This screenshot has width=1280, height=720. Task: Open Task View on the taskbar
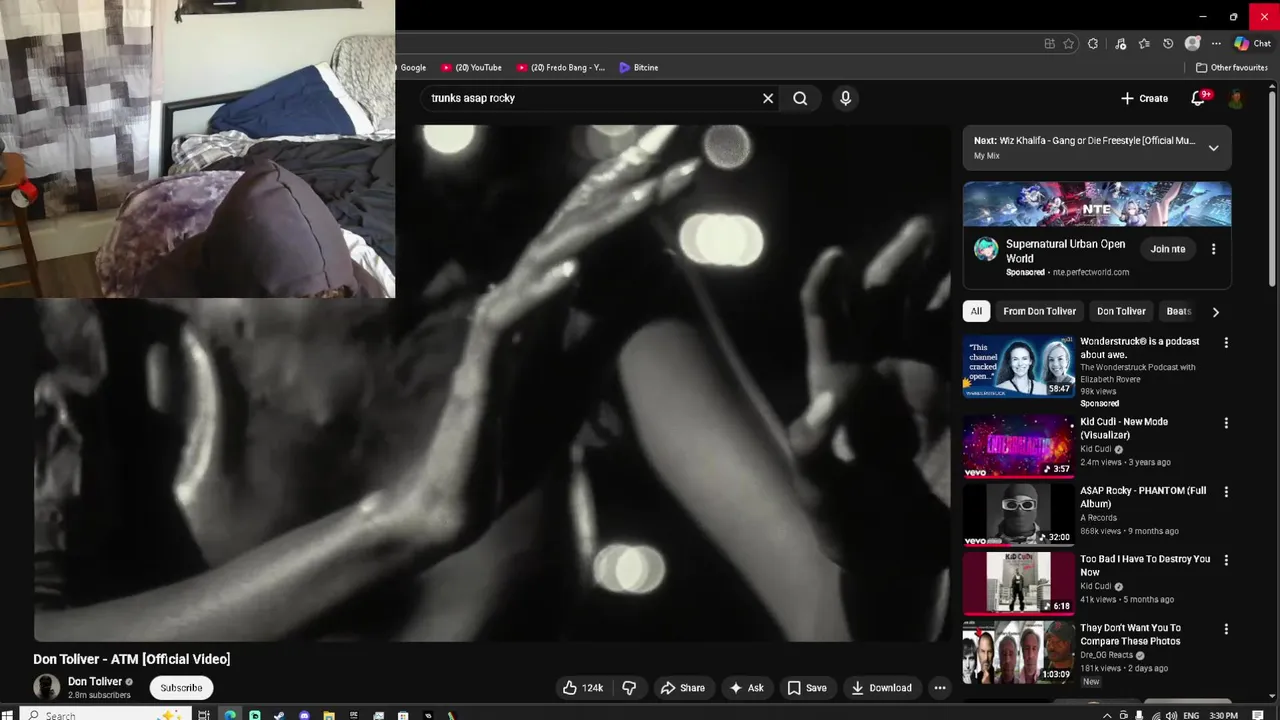[204, 715]
